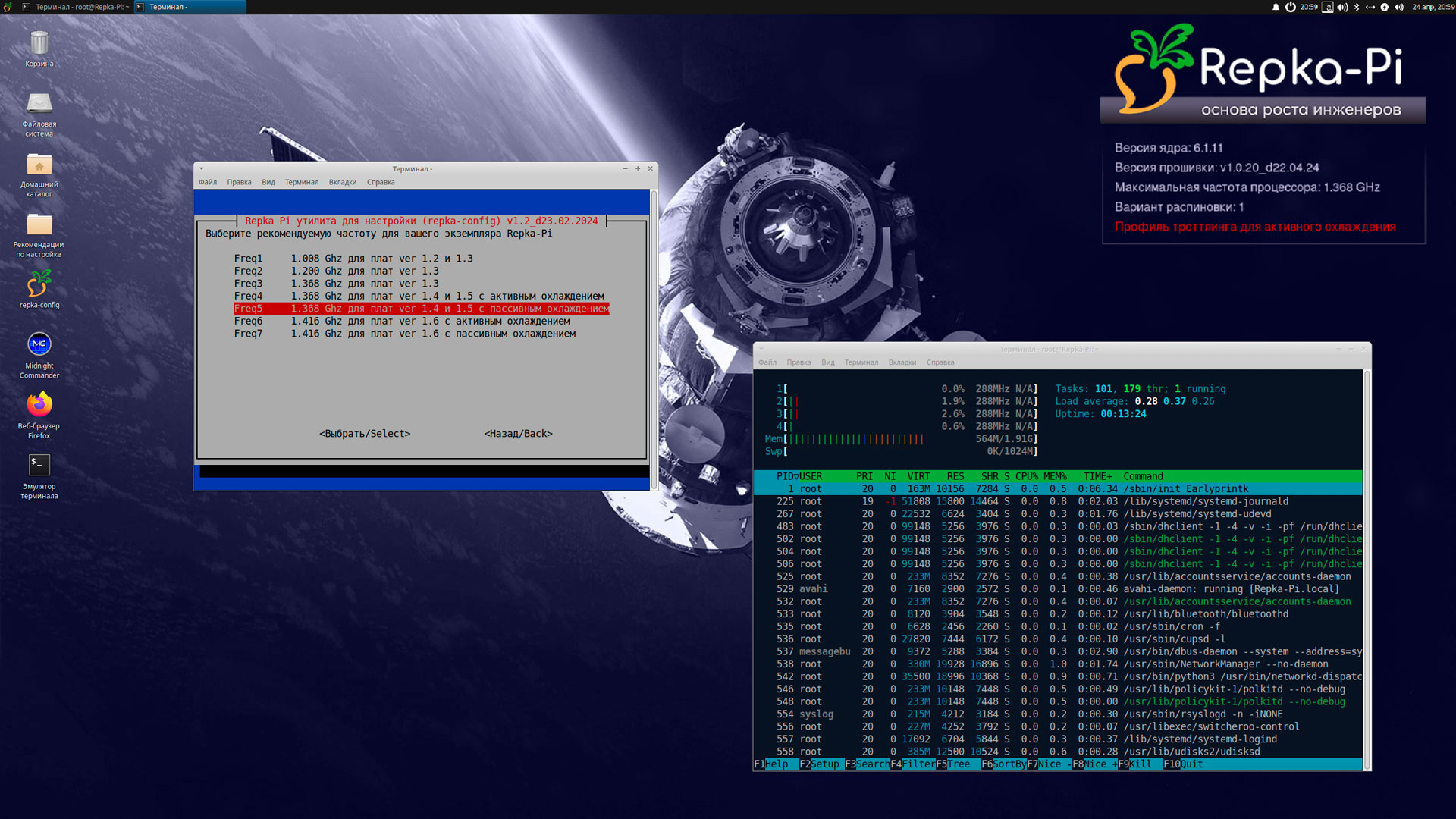Open Рекомендации по настройке folder icon
The height and width of the screenshot is (819, 1456).
click(39, 224)
